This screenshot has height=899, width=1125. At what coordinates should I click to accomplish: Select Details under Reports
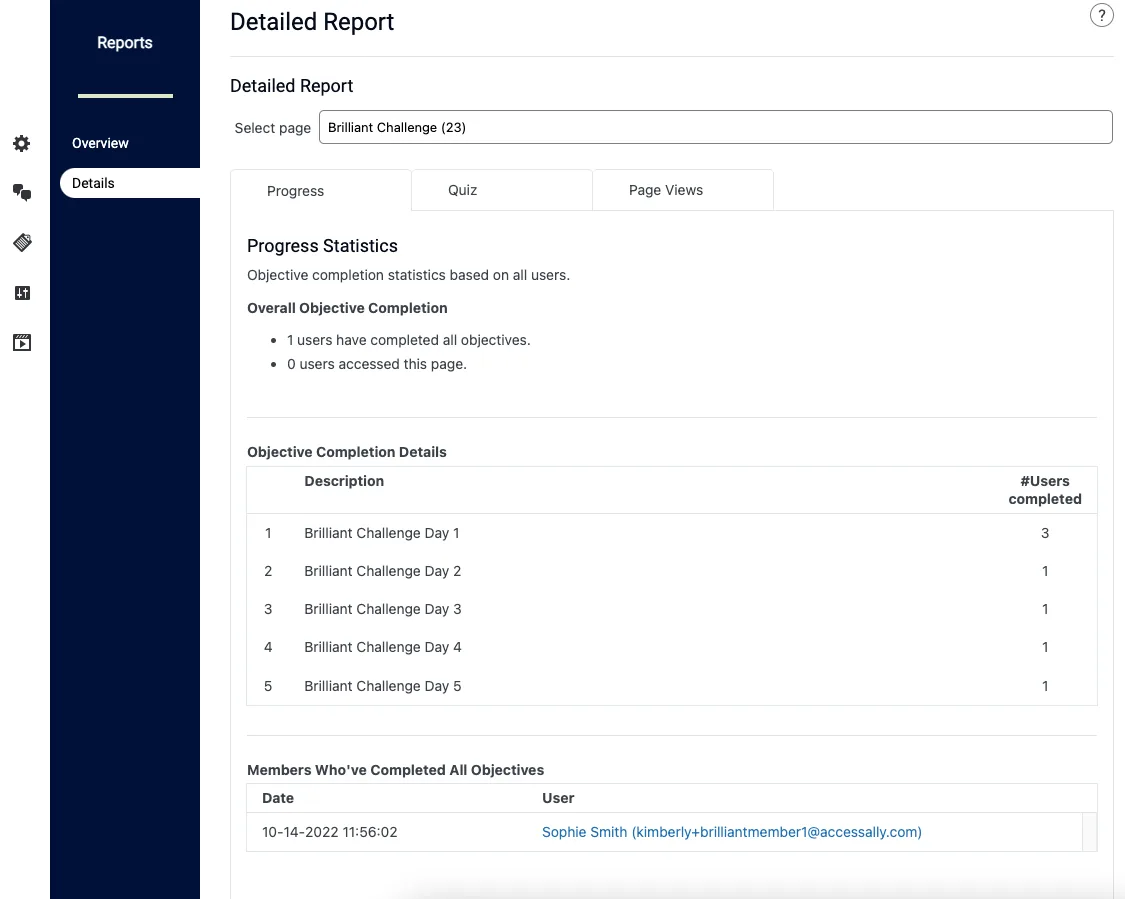coord(93,183)
